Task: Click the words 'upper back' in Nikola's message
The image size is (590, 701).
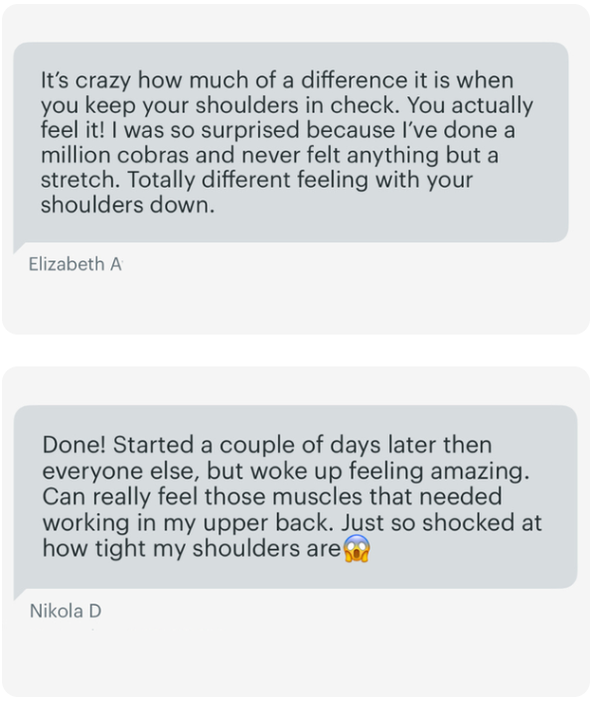Action: pos(266,523)
